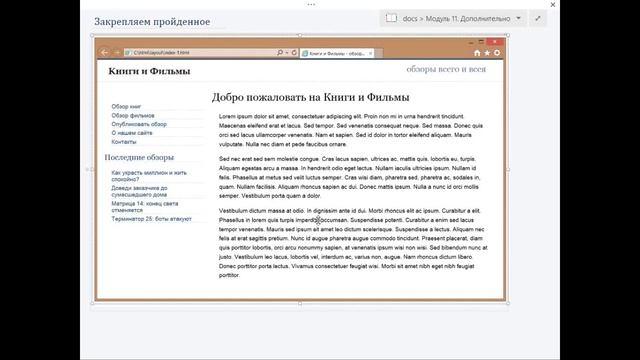
Task: Click the bottom-center resize handle of the image
Action: click(x=300, y=303)
